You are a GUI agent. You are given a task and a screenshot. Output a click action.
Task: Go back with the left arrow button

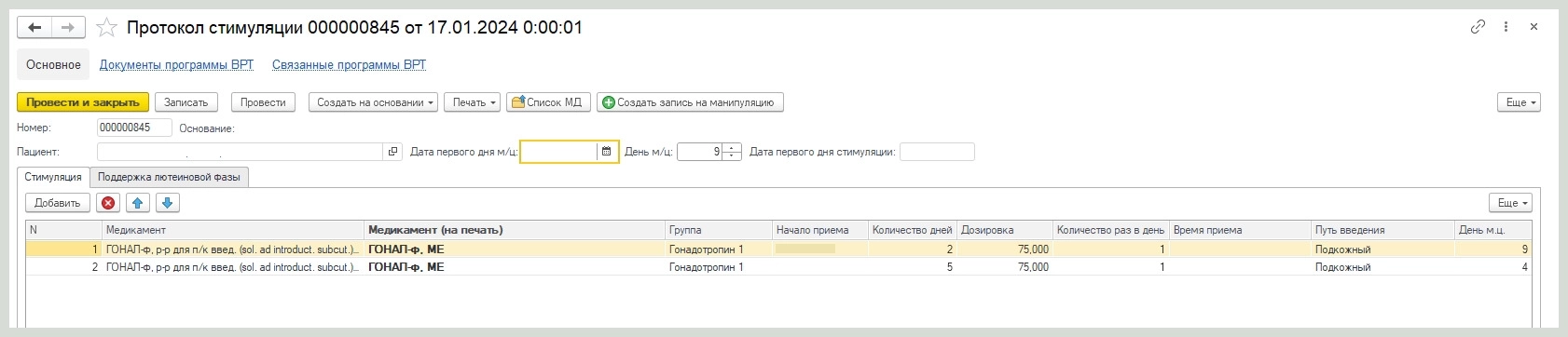point(34,28)
